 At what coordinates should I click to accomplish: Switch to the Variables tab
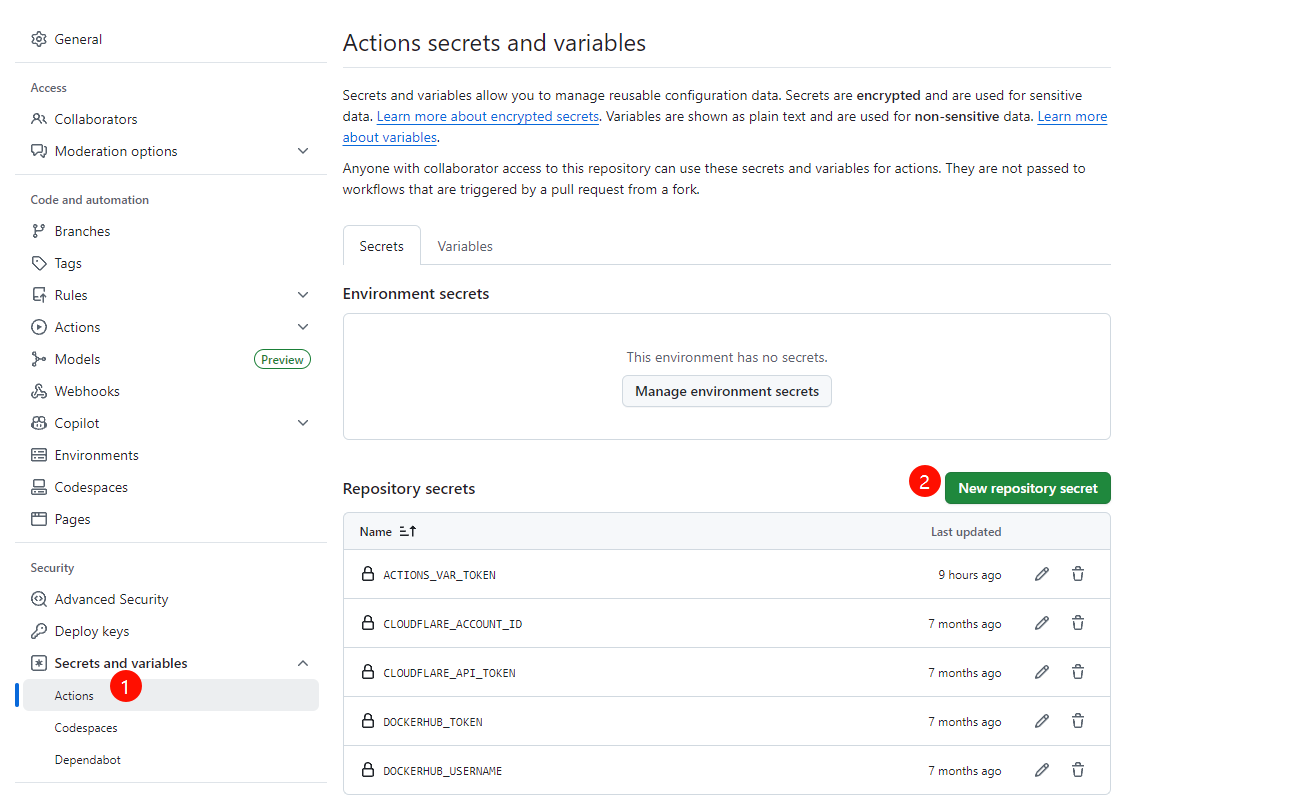pos(464,245)
